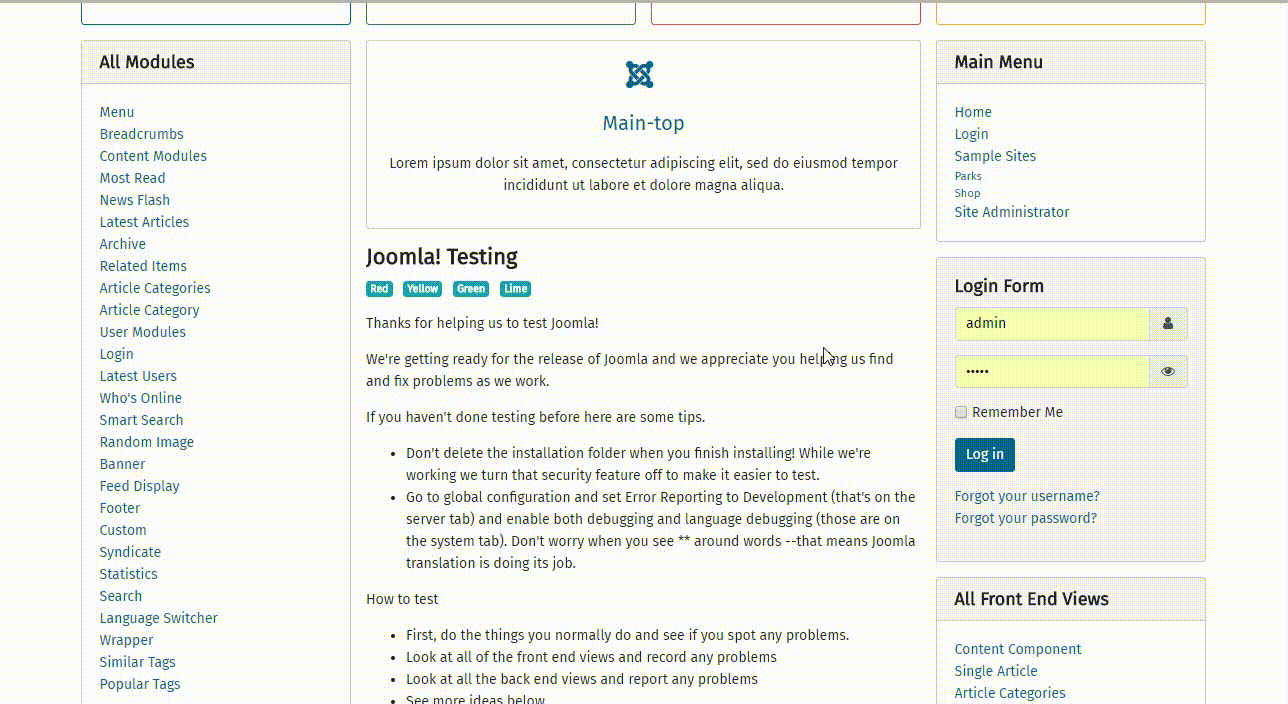Viewport: 1288px width, 704px height.
Task: Open Forgot your password? link
Action: pos(1026,518)
